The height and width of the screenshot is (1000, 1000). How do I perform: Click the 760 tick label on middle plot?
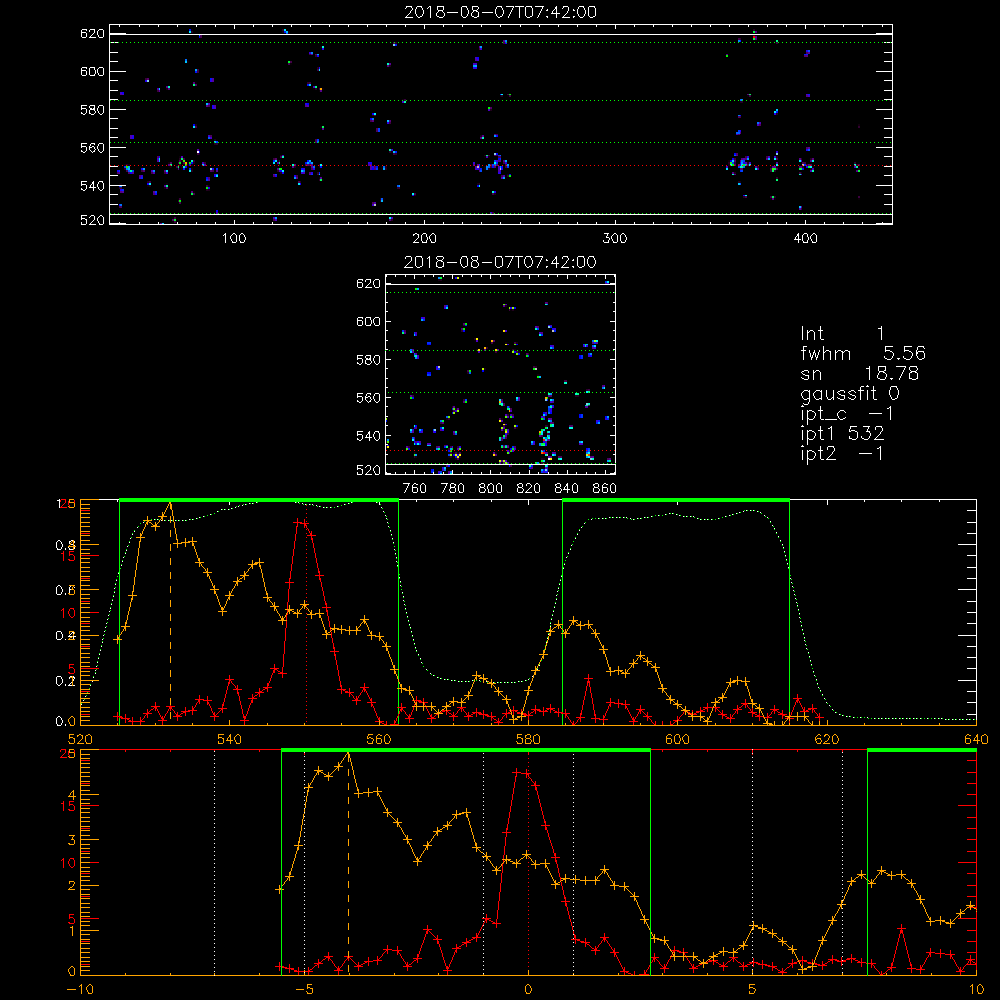tap(415, 489)
